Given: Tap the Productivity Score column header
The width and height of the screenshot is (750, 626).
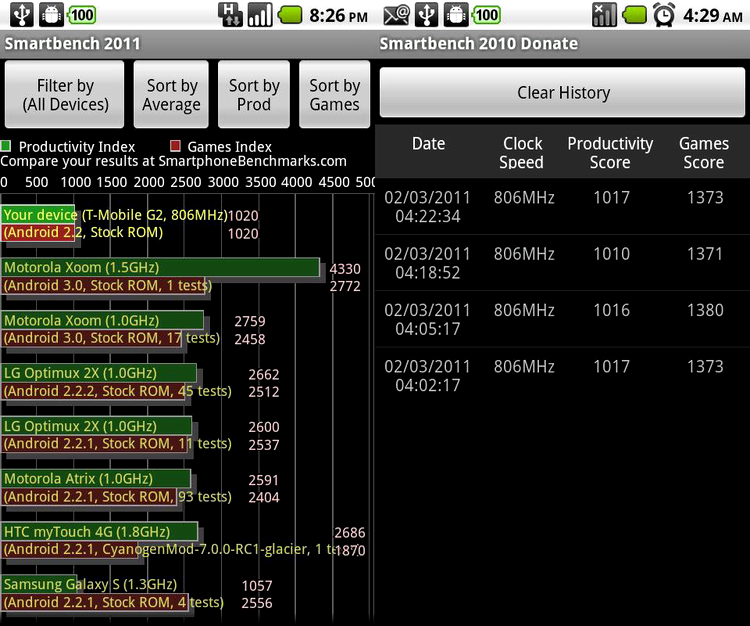Looking at the screenshot, I should [610, 153].
